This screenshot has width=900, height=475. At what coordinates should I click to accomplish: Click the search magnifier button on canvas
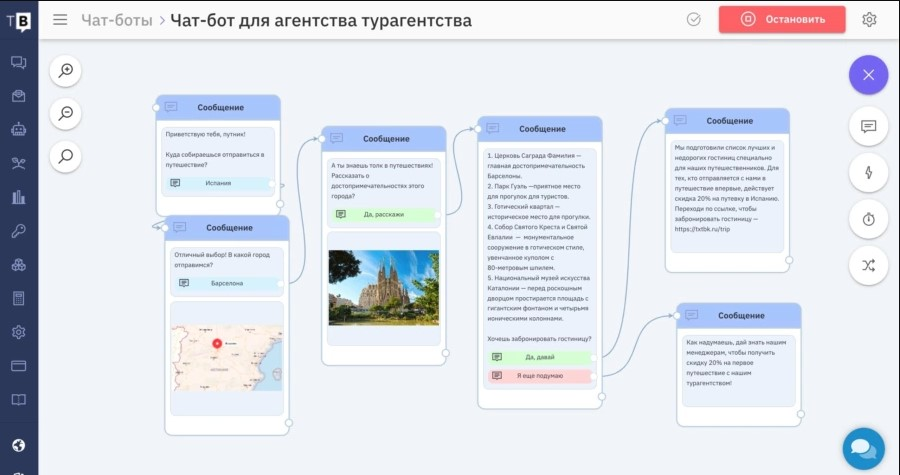(66, 156)
